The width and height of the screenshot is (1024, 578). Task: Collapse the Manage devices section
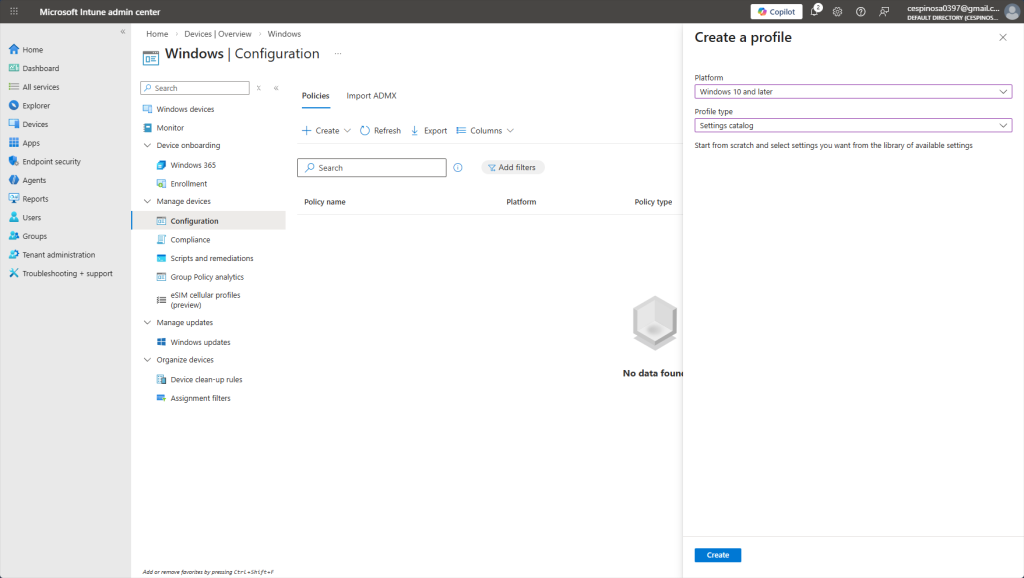146,202
